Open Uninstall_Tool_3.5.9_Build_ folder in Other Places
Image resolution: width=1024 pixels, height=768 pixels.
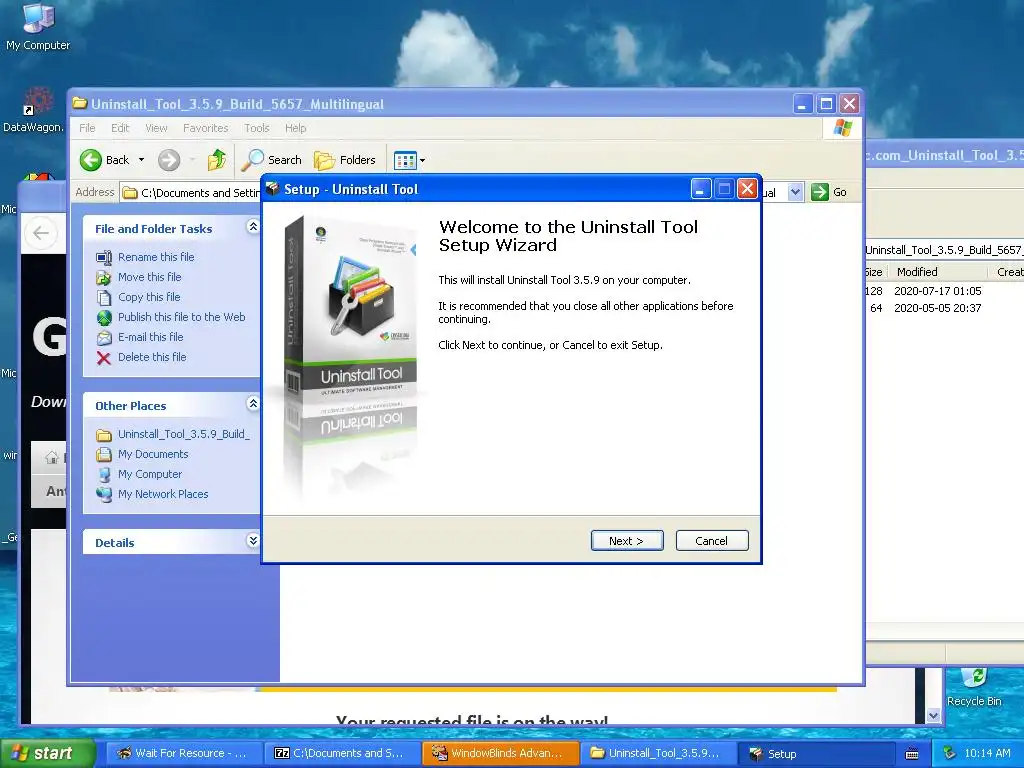pos(184,434)
